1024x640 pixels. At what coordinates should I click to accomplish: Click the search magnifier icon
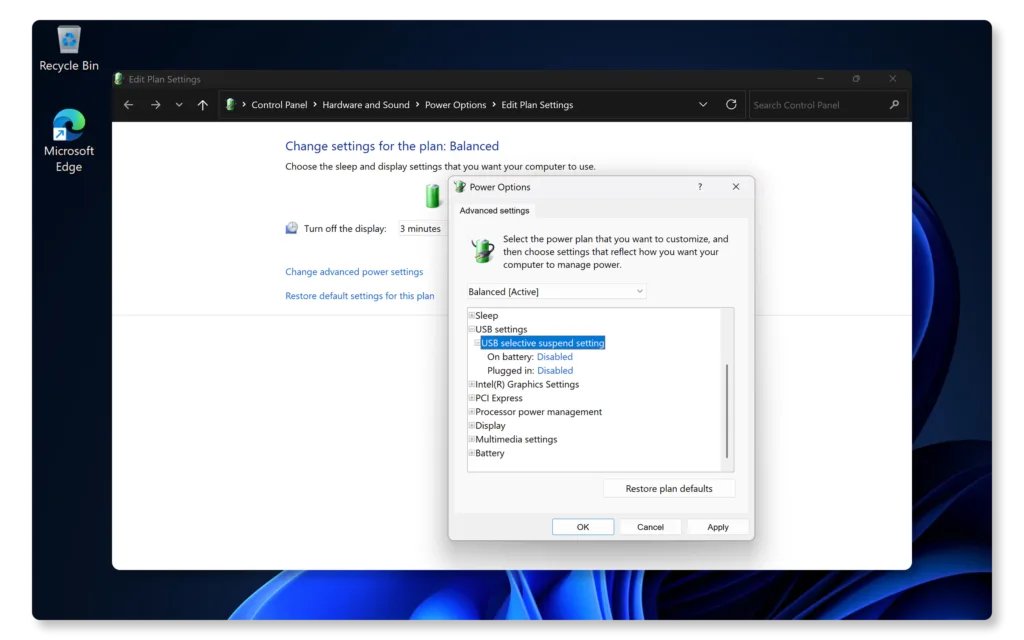click(x=894, y=104)
